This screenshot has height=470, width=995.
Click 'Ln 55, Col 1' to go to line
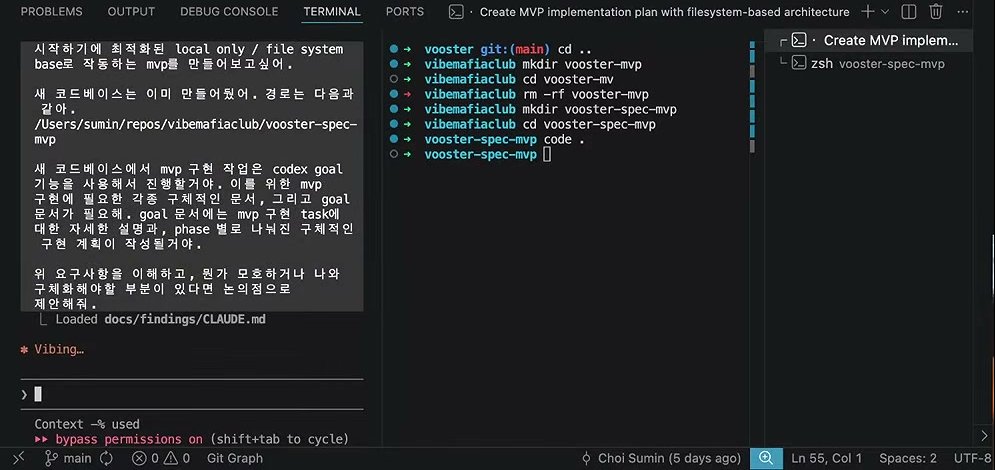[827, 458]
